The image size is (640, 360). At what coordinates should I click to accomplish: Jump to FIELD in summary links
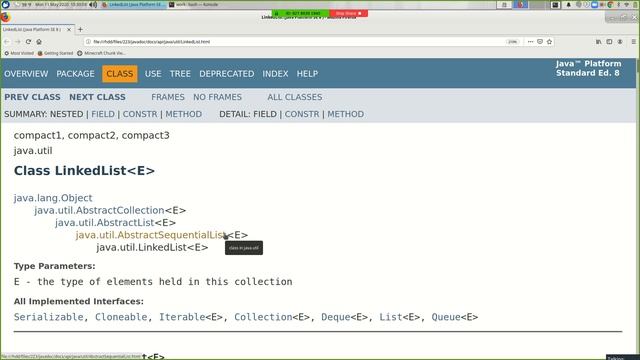[103, 114]
